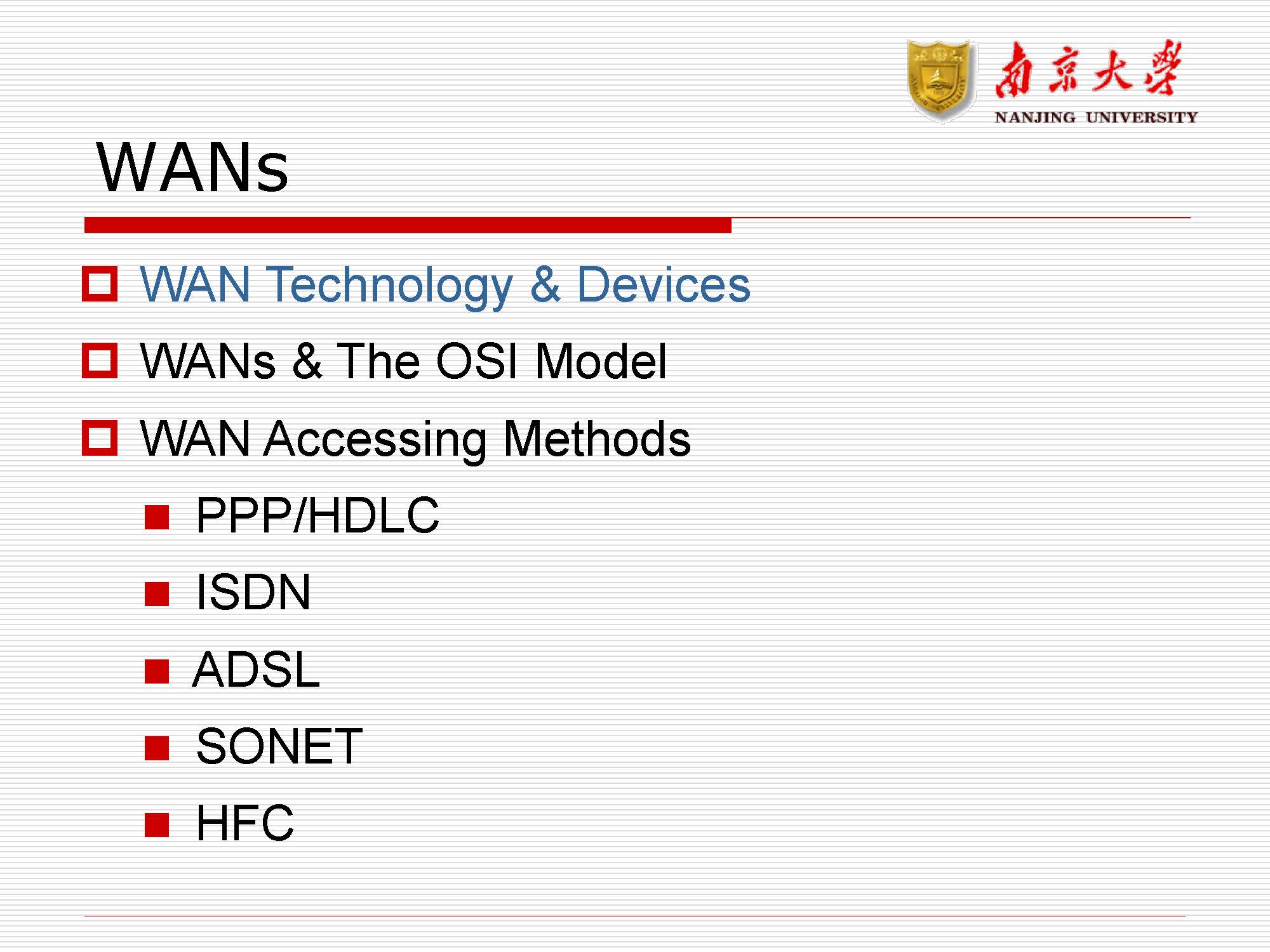This screenshot has height=952, width=1270.
Task: Click the red square bullet beside SONET
Action: pyautogui.click(x=157, y=748)
